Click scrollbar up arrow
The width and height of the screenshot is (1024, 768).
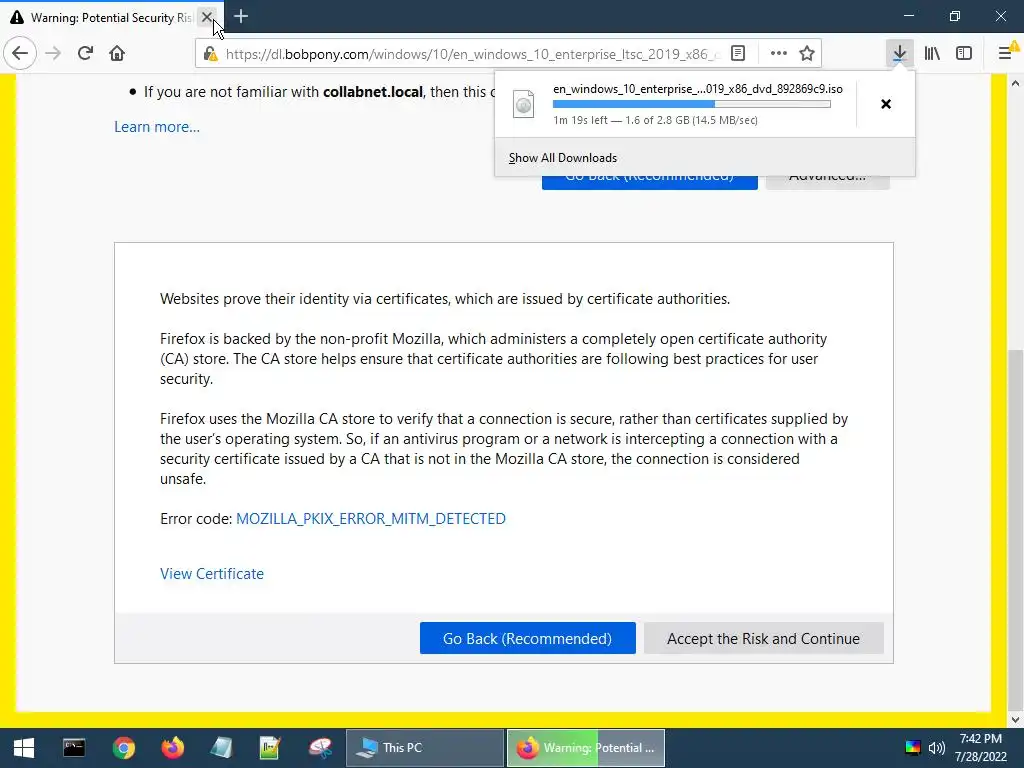click(1016, 83)
